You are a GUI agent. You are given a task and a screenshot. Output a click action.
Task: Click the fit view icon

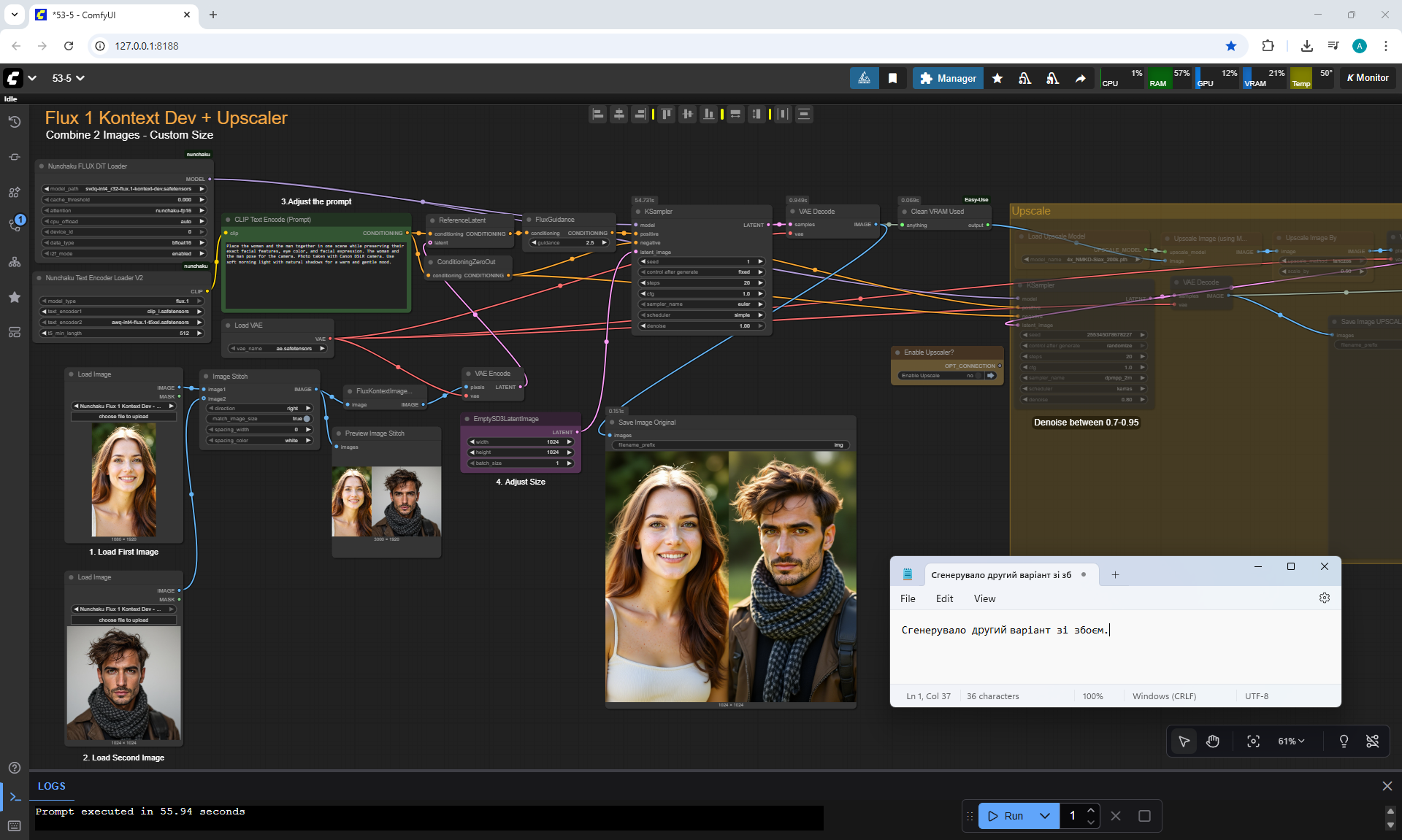pyautogui.click(x=1253, y=741)
